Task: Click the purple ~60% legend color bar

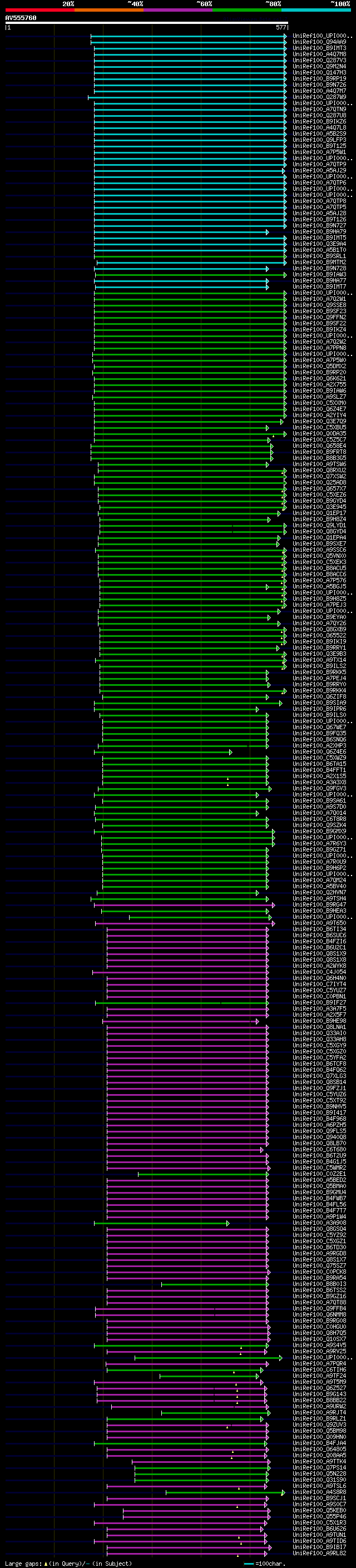Action: pyautogui.click(x=179, y=10)
